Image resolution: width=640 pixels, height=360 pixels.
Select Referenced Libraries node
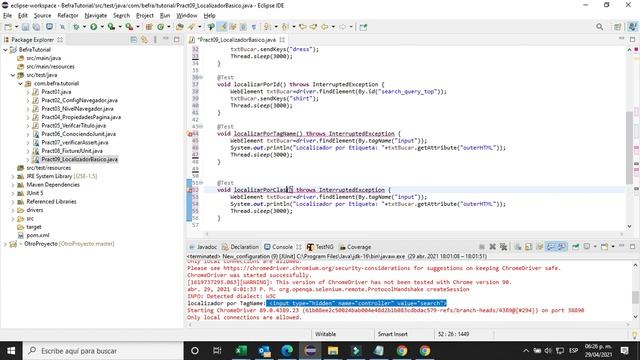pyautogui.click(x=51, y=202)
